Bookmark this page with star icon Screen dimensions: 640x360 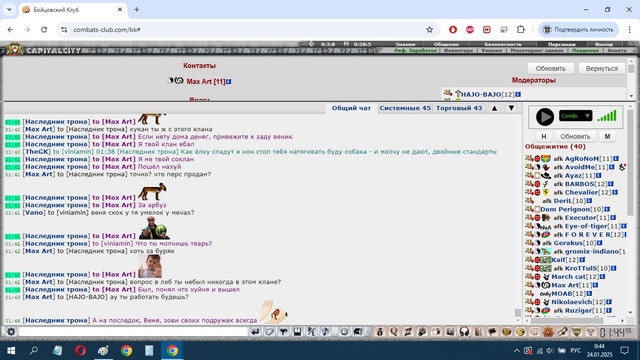click(429, 30)
